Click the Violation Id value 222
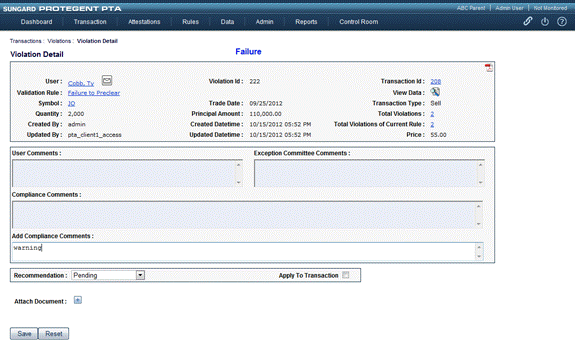Screen dimensions: 575x364 pyautogui.click(x=255, y=81)
